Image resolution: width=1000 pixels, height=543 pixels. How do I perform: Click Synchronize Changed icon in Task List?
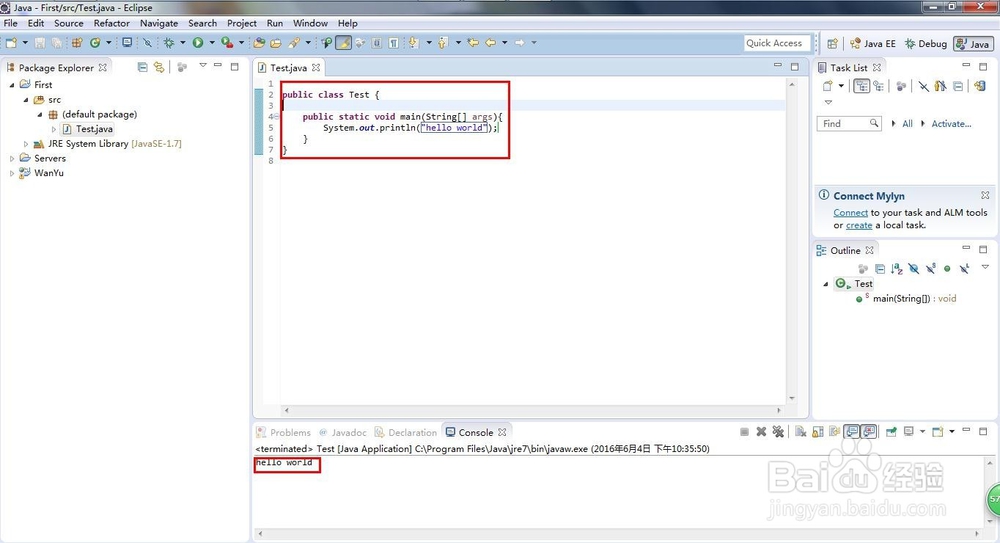(980, 86)
